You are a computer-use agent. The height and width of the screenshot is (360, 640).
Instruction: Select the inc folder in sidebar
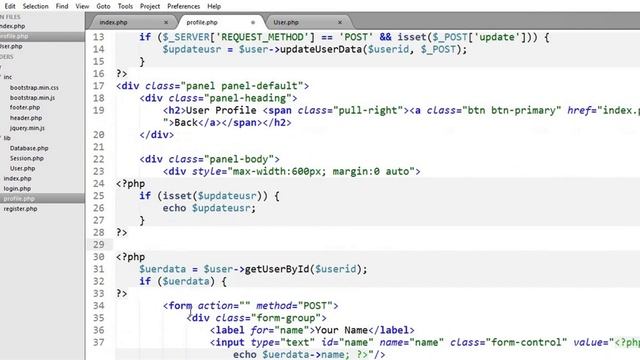coord(8,77)
